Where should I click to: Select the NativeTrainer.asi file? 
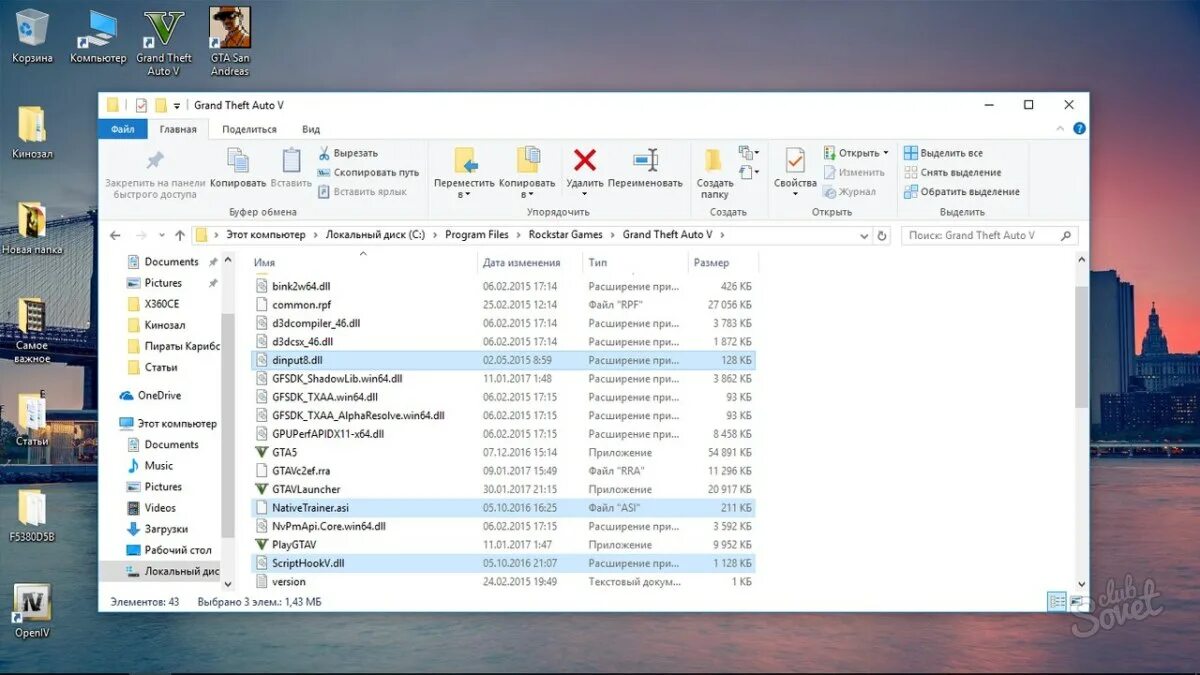pos(503,508)
